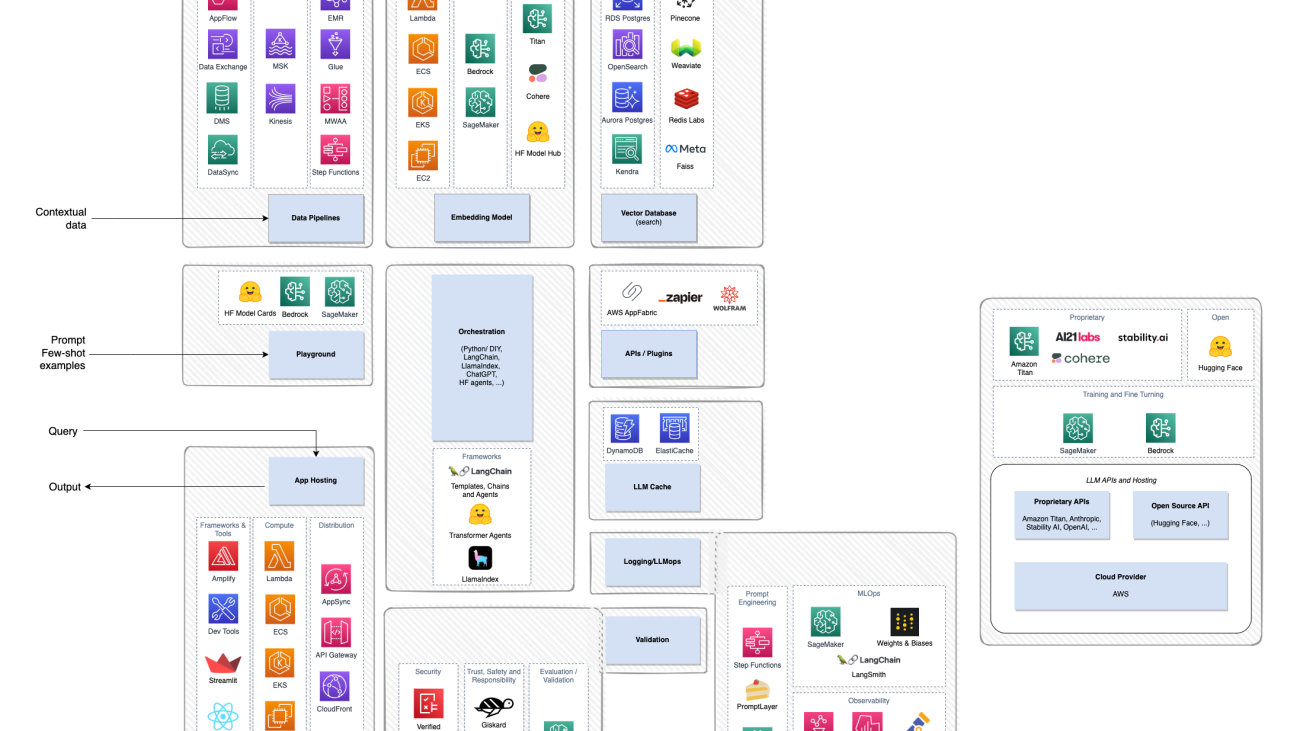Select the EC2 icon
Viewport: 1300px width, 731px height.
423,156
